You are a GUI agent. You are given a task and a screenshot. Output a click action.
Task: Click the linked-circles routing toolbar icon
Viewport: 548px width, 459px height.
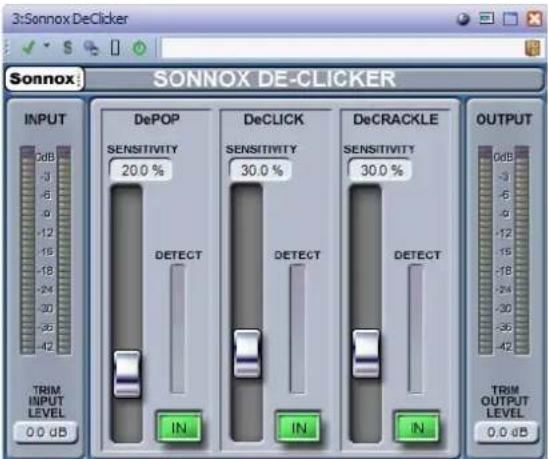[91, 48]
